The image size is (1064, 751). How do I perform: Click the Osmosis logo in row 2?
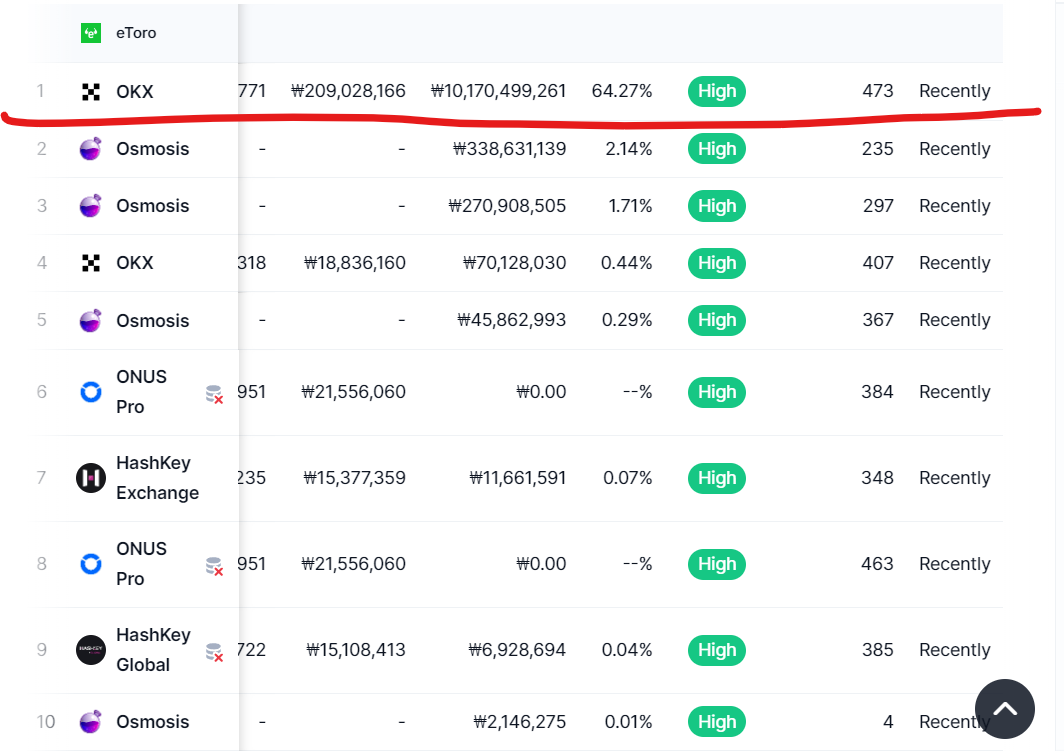[91, 149]
